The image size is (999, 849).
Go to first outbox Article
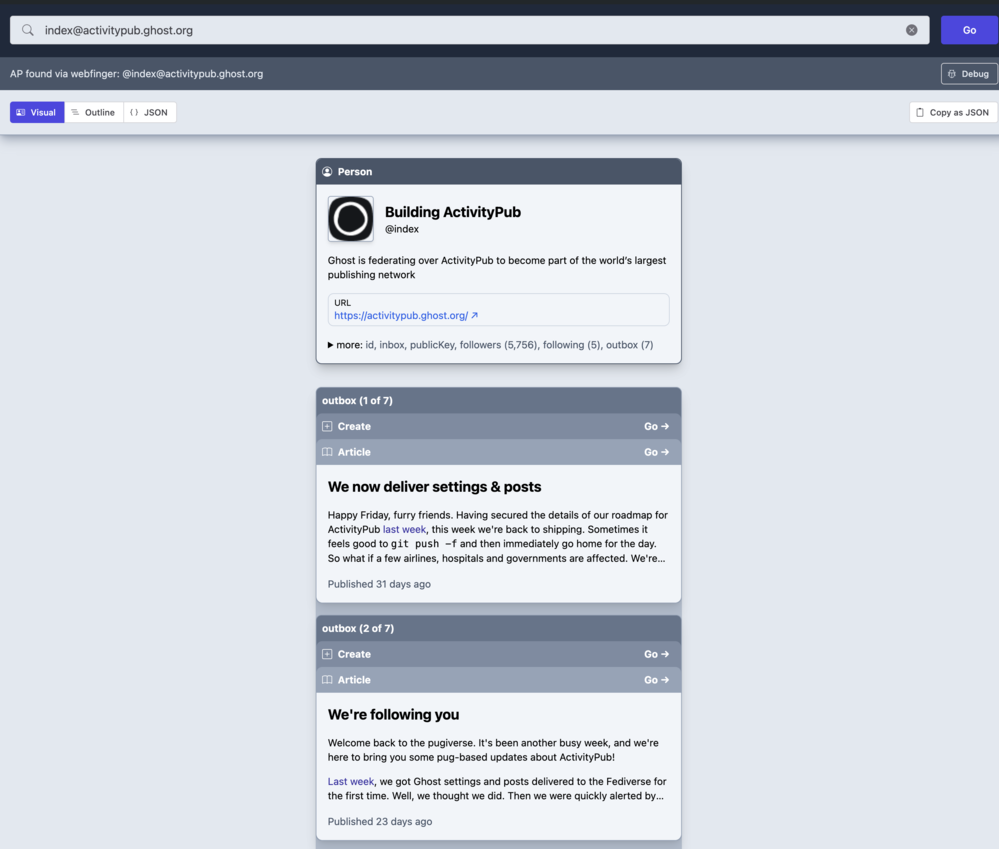[x=656, y=453]
